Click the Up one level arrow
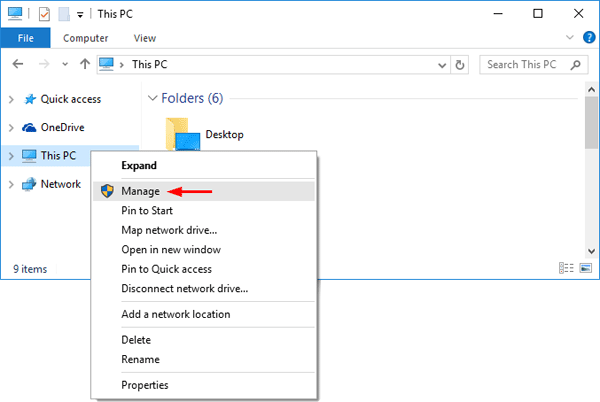 [84, 64]
